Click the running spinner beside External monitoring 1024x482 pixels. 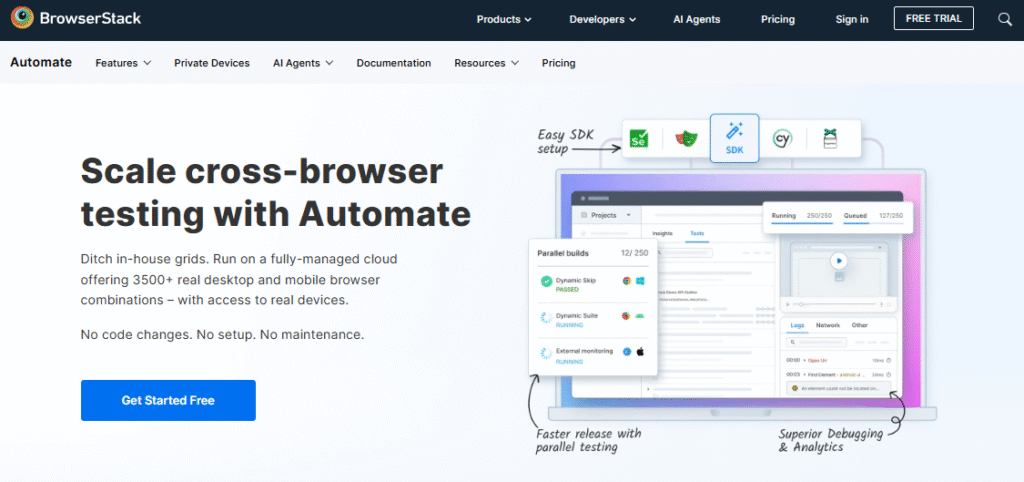click(546, 353)
